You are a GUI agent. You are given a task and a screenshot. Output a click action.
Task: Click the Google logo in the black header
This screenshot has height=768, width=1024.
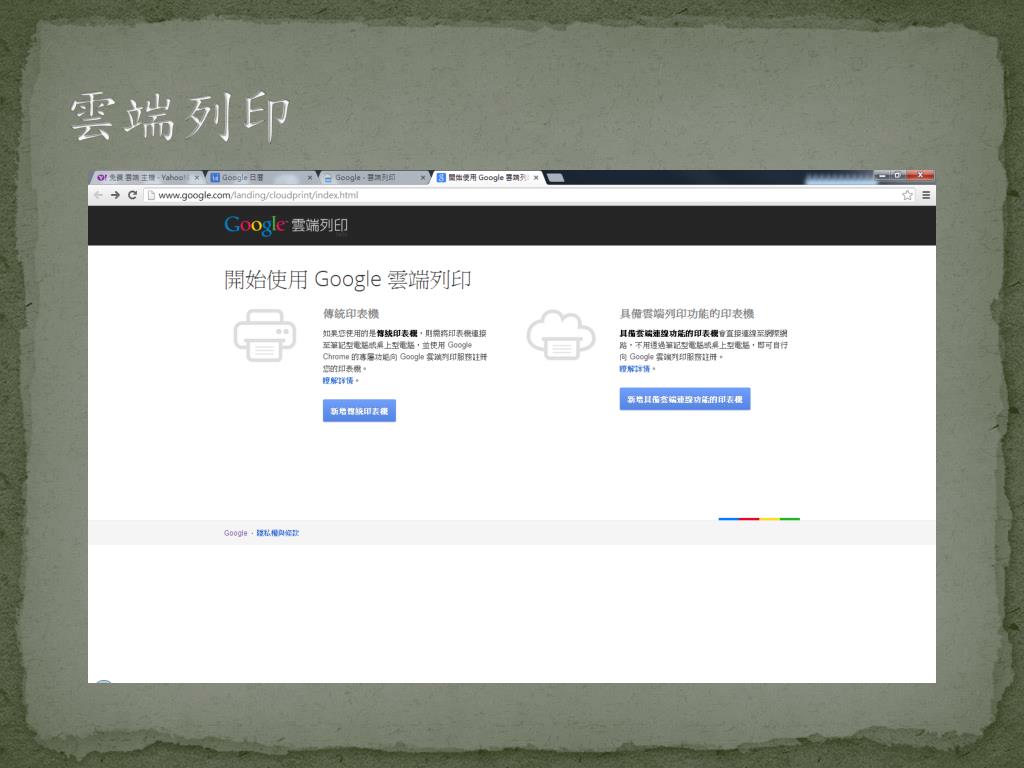[255, 225]
